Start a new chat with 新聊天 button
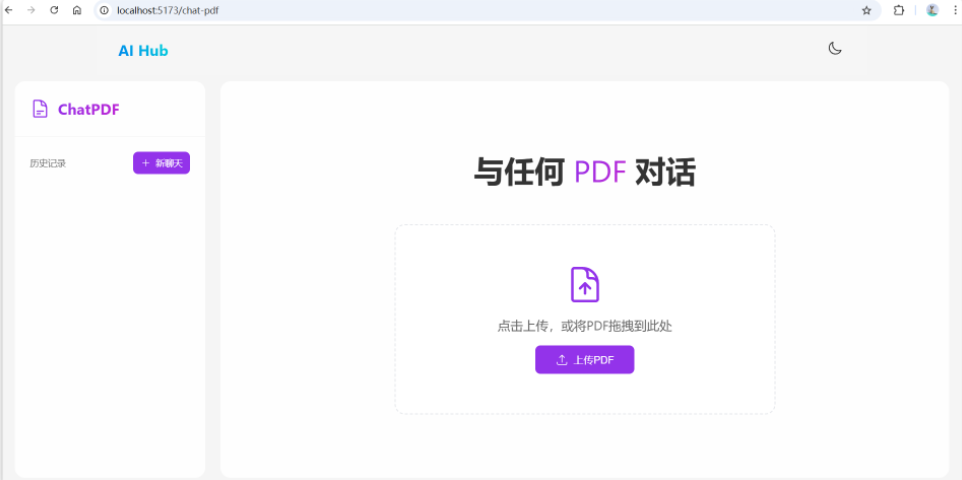 pyautogui.click(x=161, y=163)
